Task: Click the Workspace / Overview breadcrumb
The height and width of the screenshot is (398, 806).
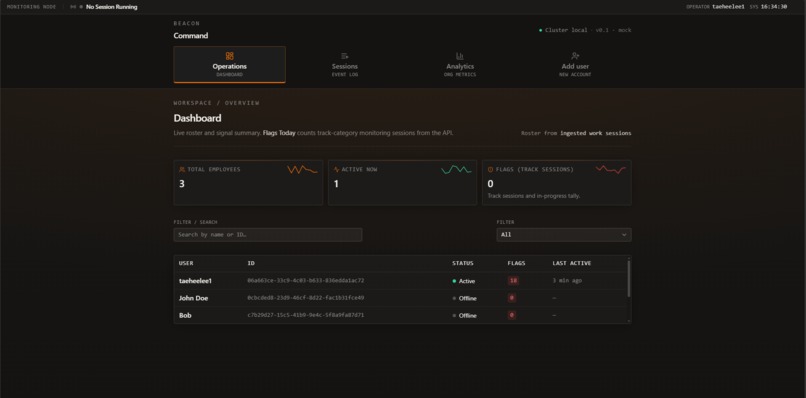Action: click(x=216, y=103)
